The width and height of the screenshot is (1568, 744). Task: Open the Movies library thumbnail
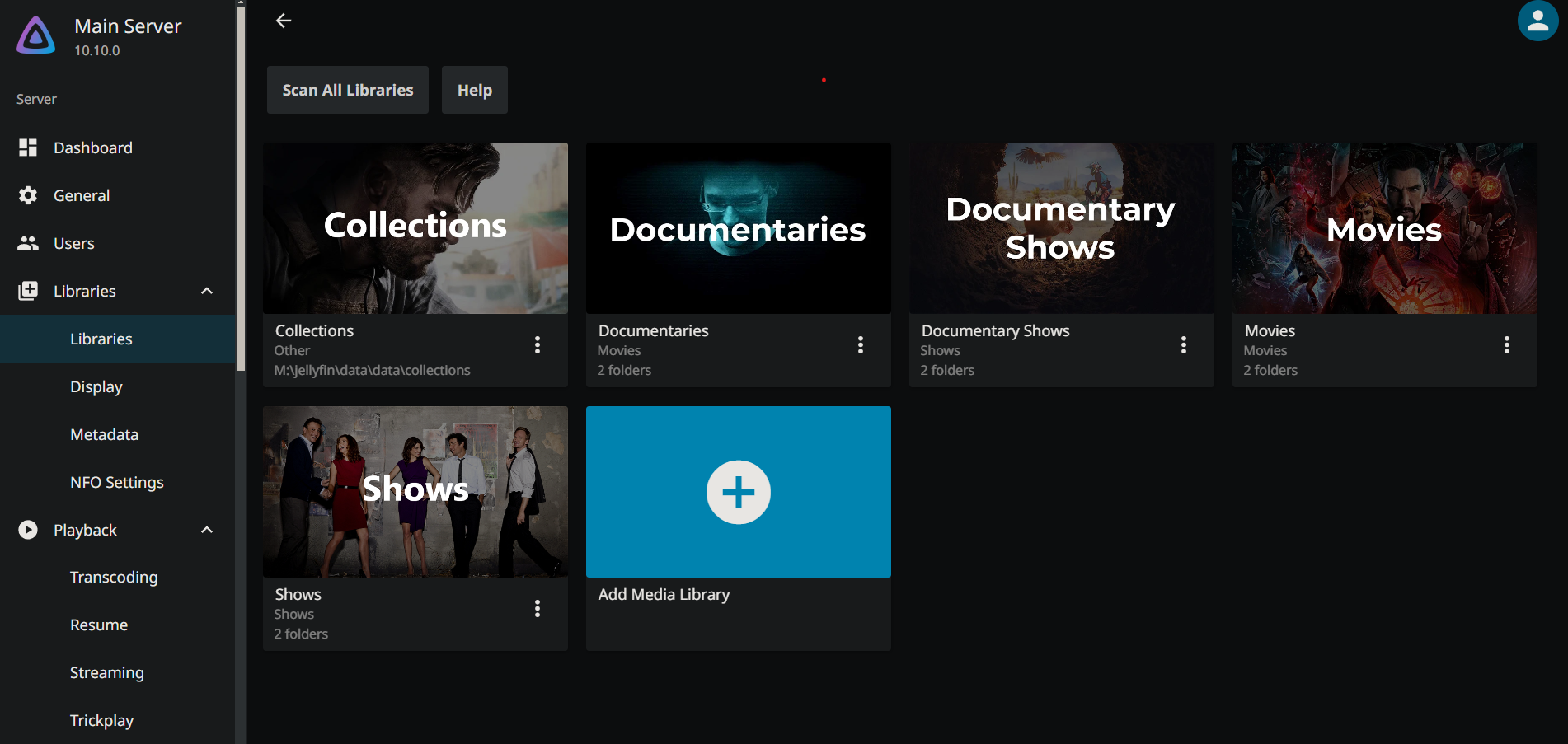click(x=1384, y=228)
